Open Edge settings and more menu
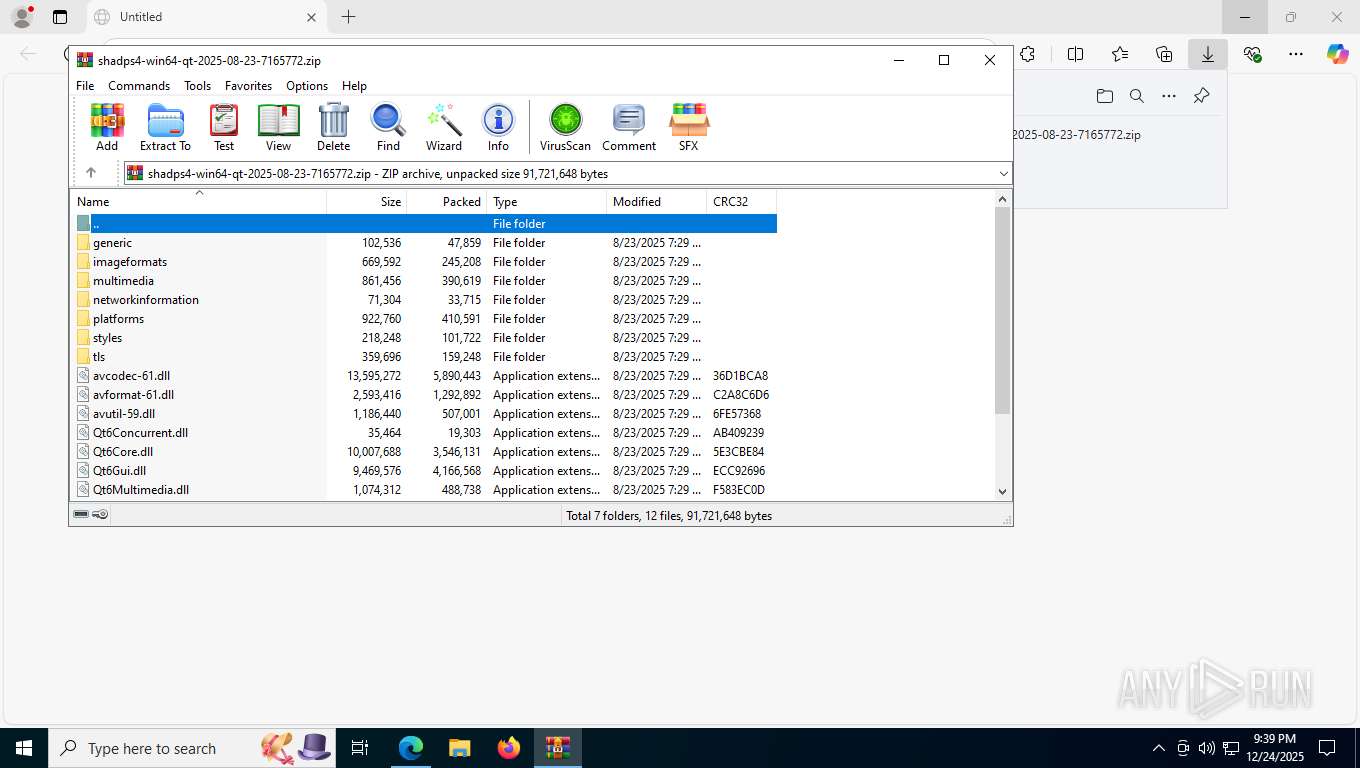The height and width of the screenshot is (768, 1360). click(1296, 54)
